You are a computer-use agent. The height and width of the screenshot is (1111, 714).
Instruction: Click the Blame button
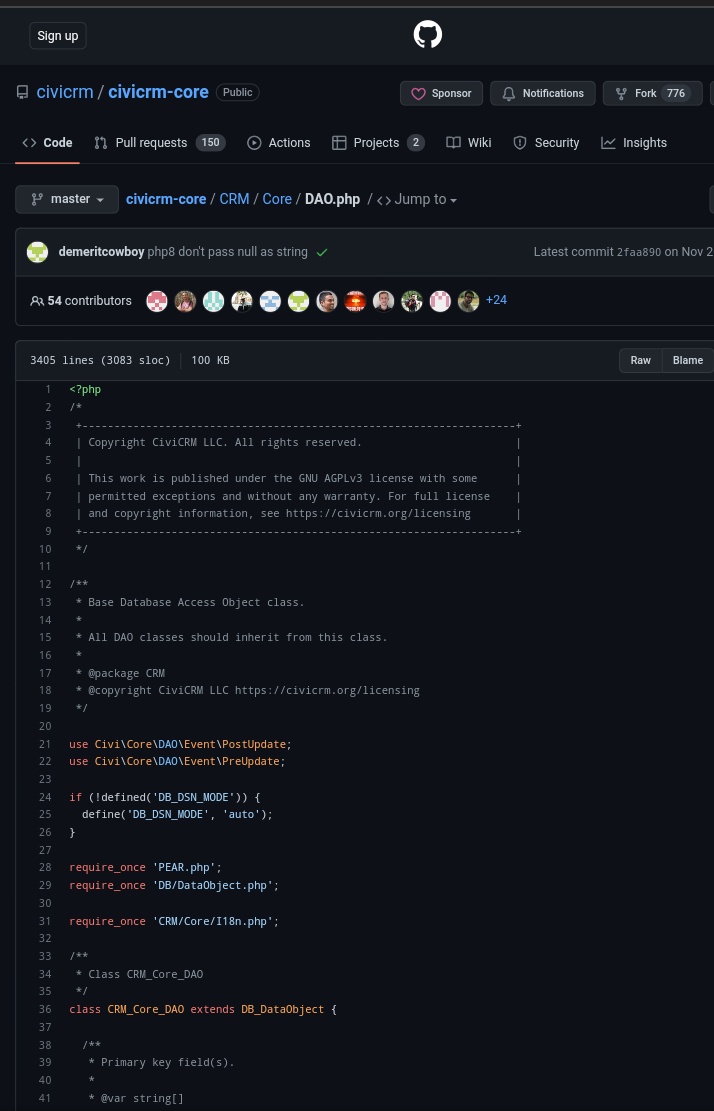point(688,361)
